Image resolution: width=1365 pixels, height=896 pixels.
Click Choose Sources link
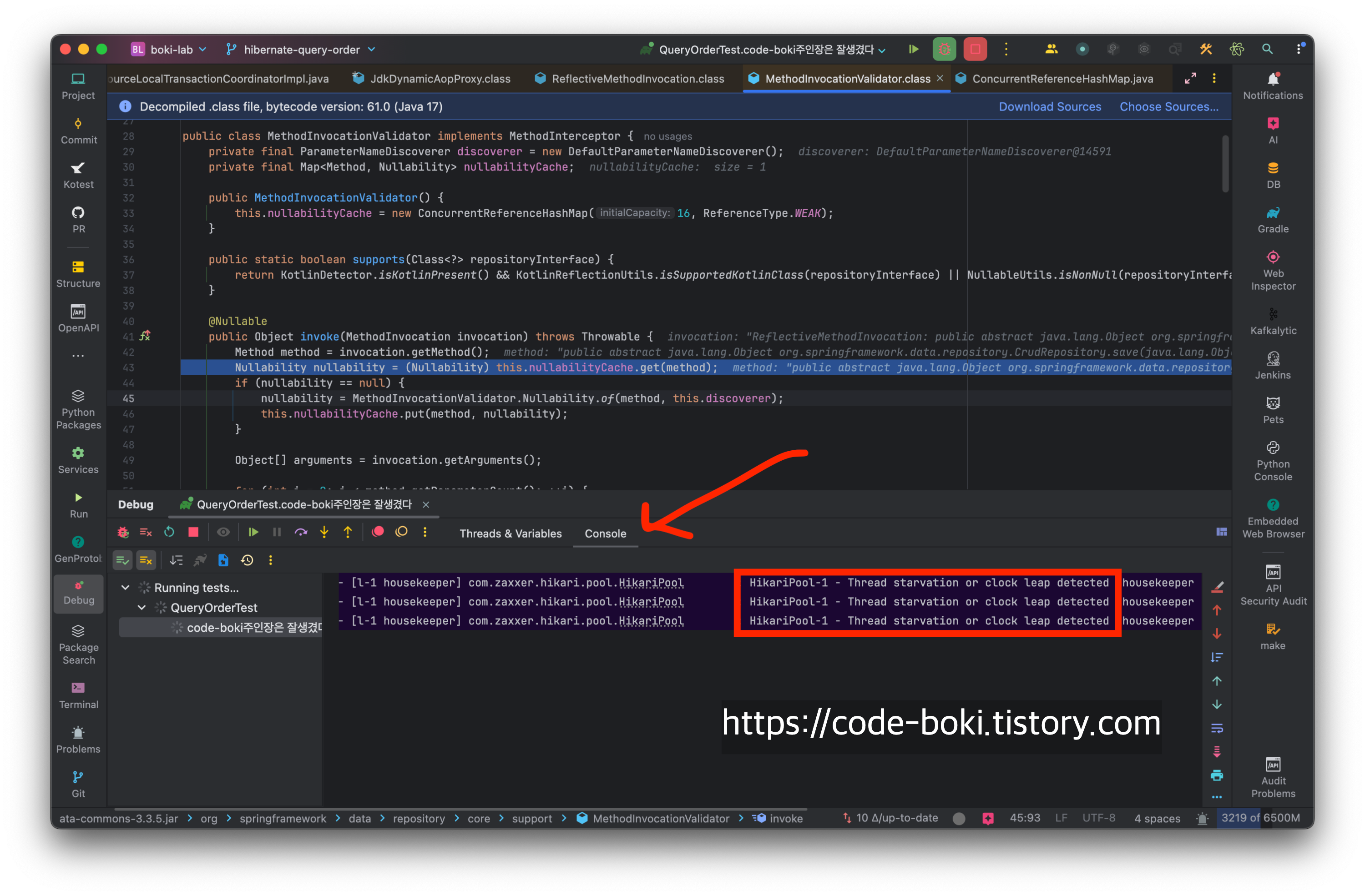pos(1168,107)
